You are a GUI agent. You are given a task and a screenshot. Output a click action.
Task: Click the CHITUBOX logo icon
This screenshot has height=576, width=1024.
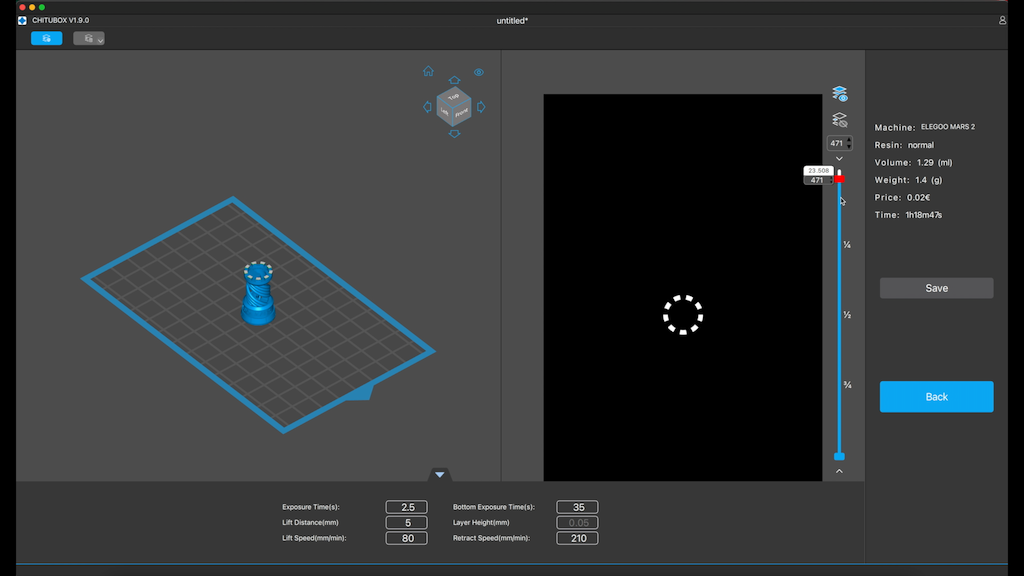click(x=22, y=20)
